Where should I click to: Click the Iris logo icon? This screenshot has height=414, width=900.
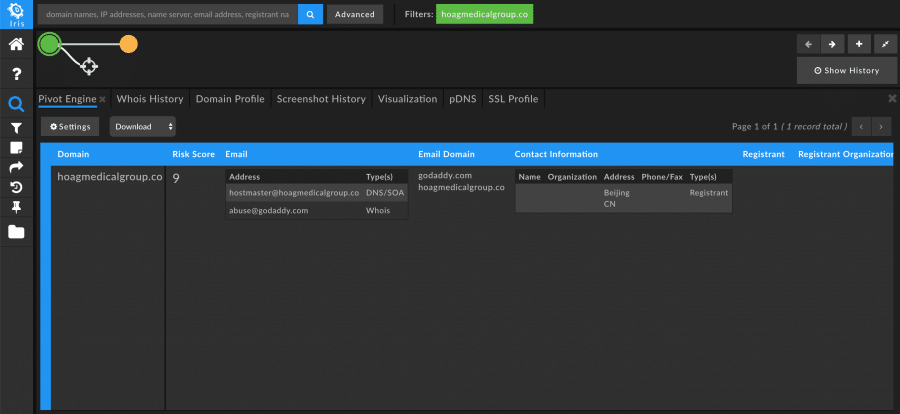17,14
